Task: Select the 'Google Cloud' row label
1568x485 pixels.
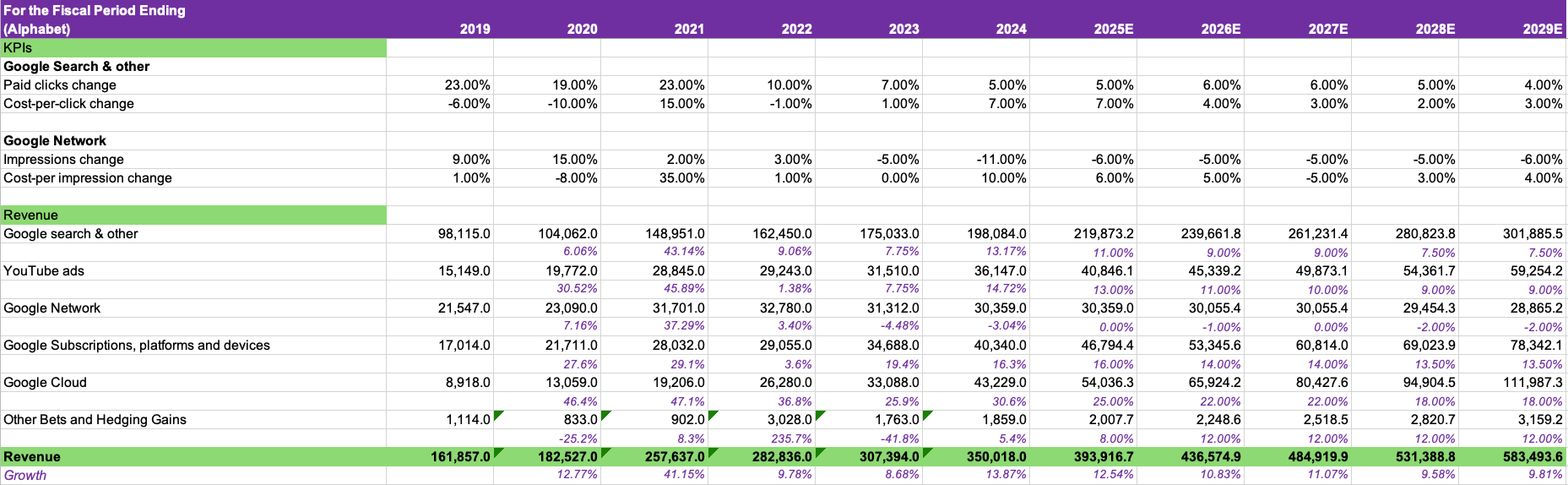Action: click(x=46, y=383)
